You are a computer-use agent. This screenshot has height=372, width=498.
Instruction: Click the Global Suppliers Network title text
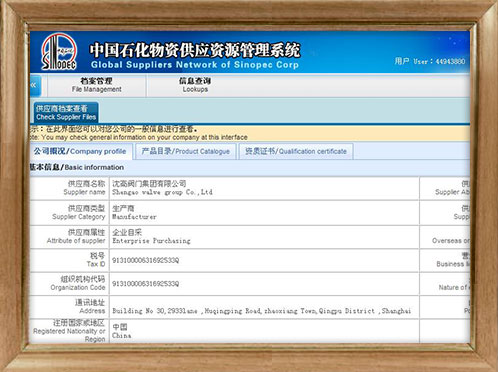(195, 65)
